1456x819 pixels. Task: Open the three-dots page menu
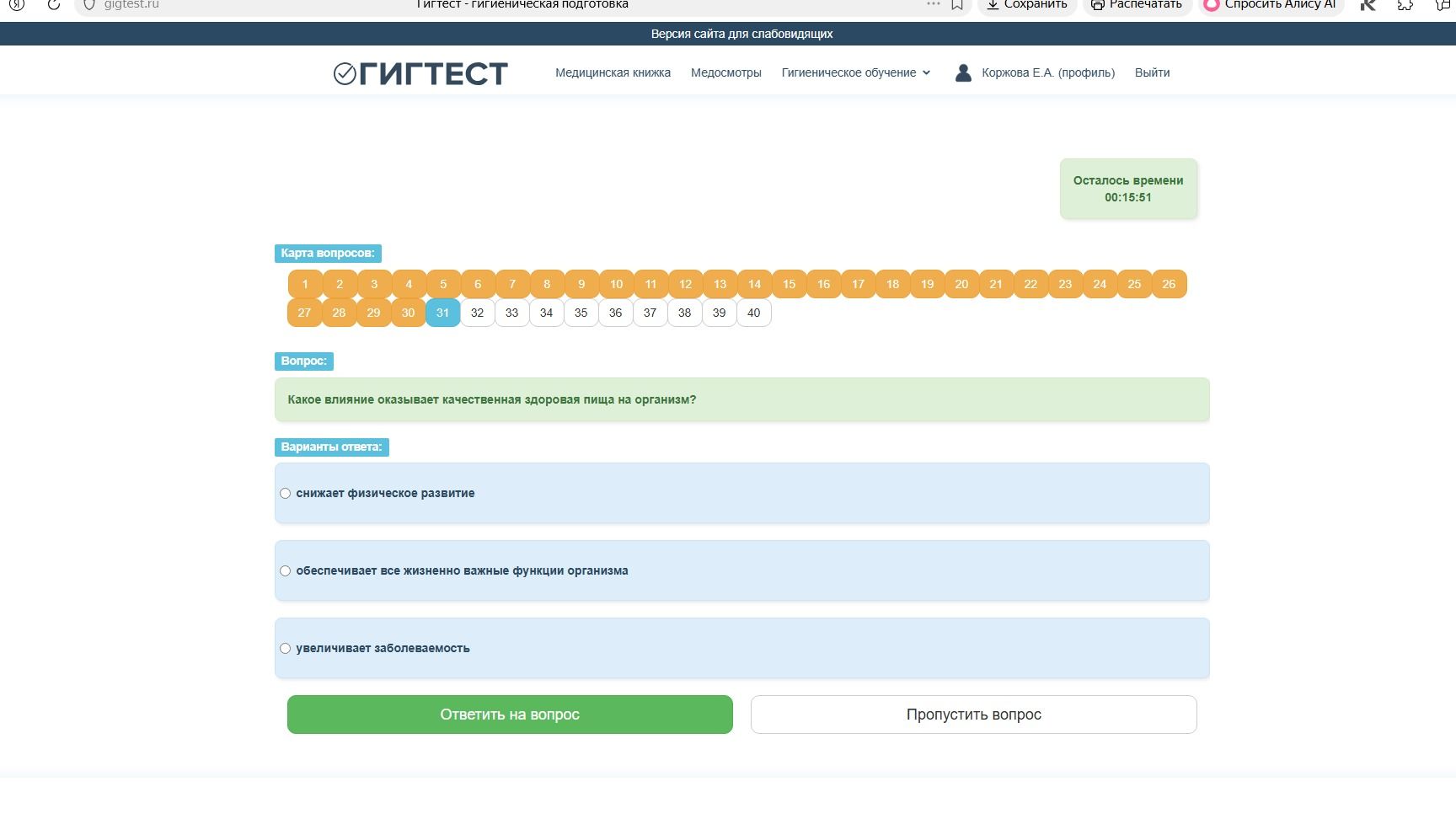[933, 4]
